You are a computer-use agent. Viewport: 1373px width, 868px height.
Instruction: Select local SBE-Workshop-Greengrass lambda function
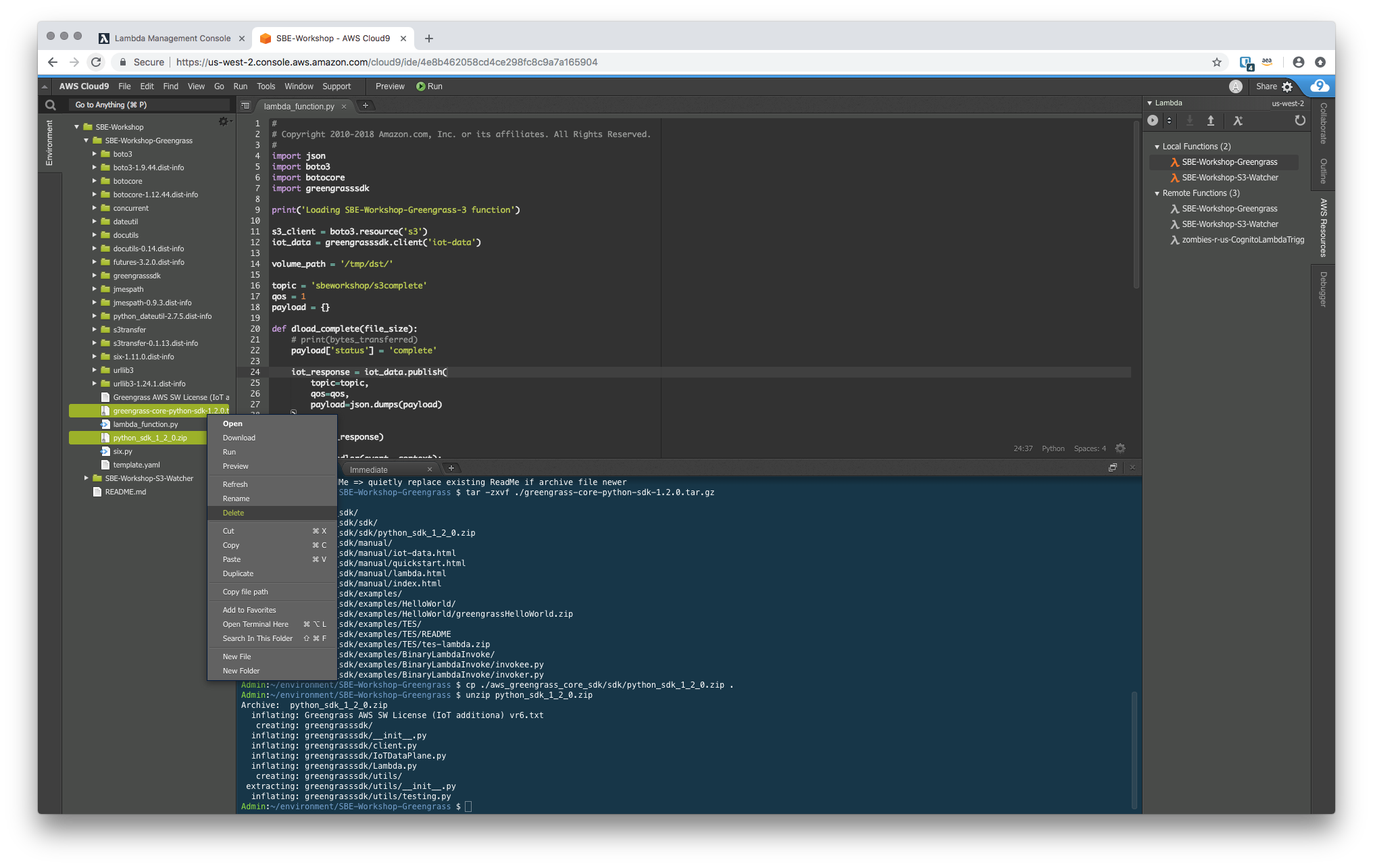click(1224, 162)
